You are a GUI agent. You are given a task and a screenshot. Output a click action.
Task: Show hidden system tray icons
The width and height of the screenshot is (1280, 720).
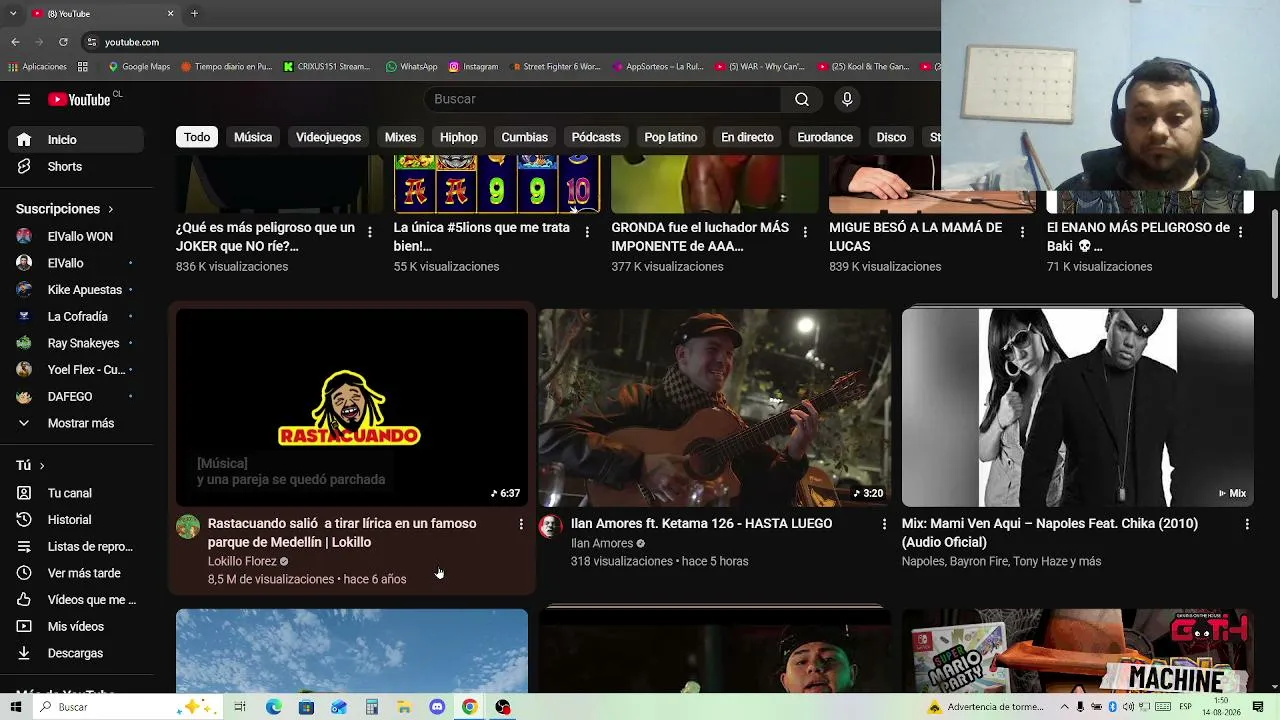tap(1064, 707)
